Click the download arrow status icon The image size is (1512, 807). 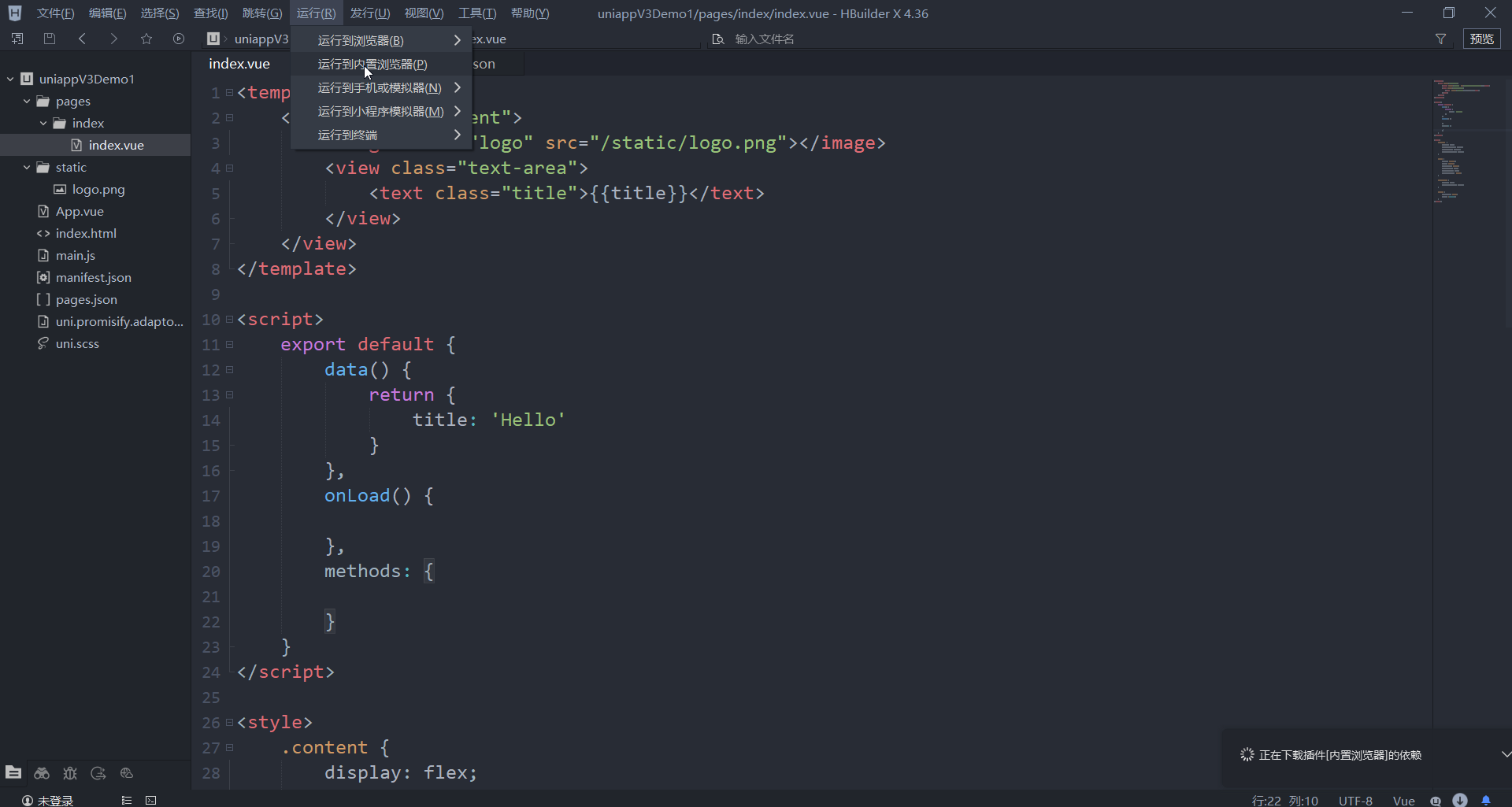(x=1460, y=800)
